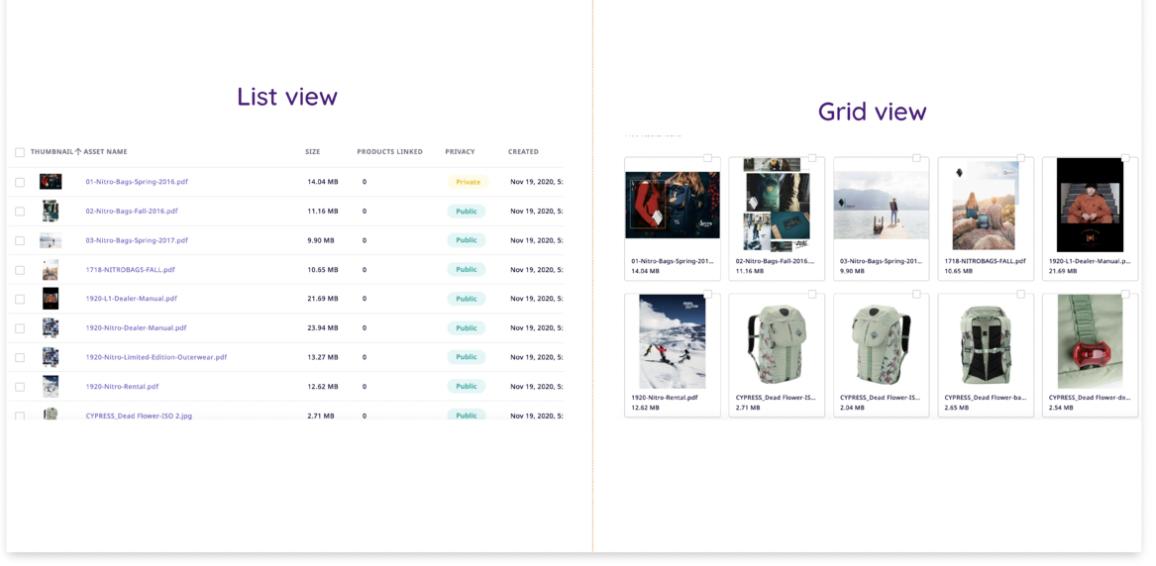Select the grid card checkbox of 14.04 MB asset

(708, 158)
